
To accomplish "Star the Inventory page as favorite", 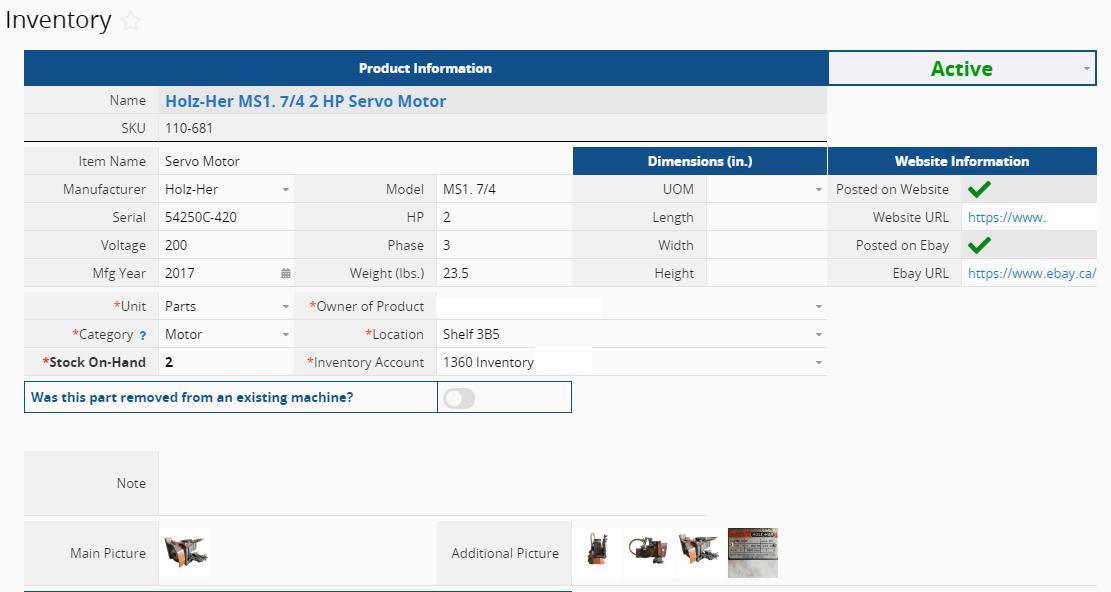I will pyautogui.click(x=130, y=21).
